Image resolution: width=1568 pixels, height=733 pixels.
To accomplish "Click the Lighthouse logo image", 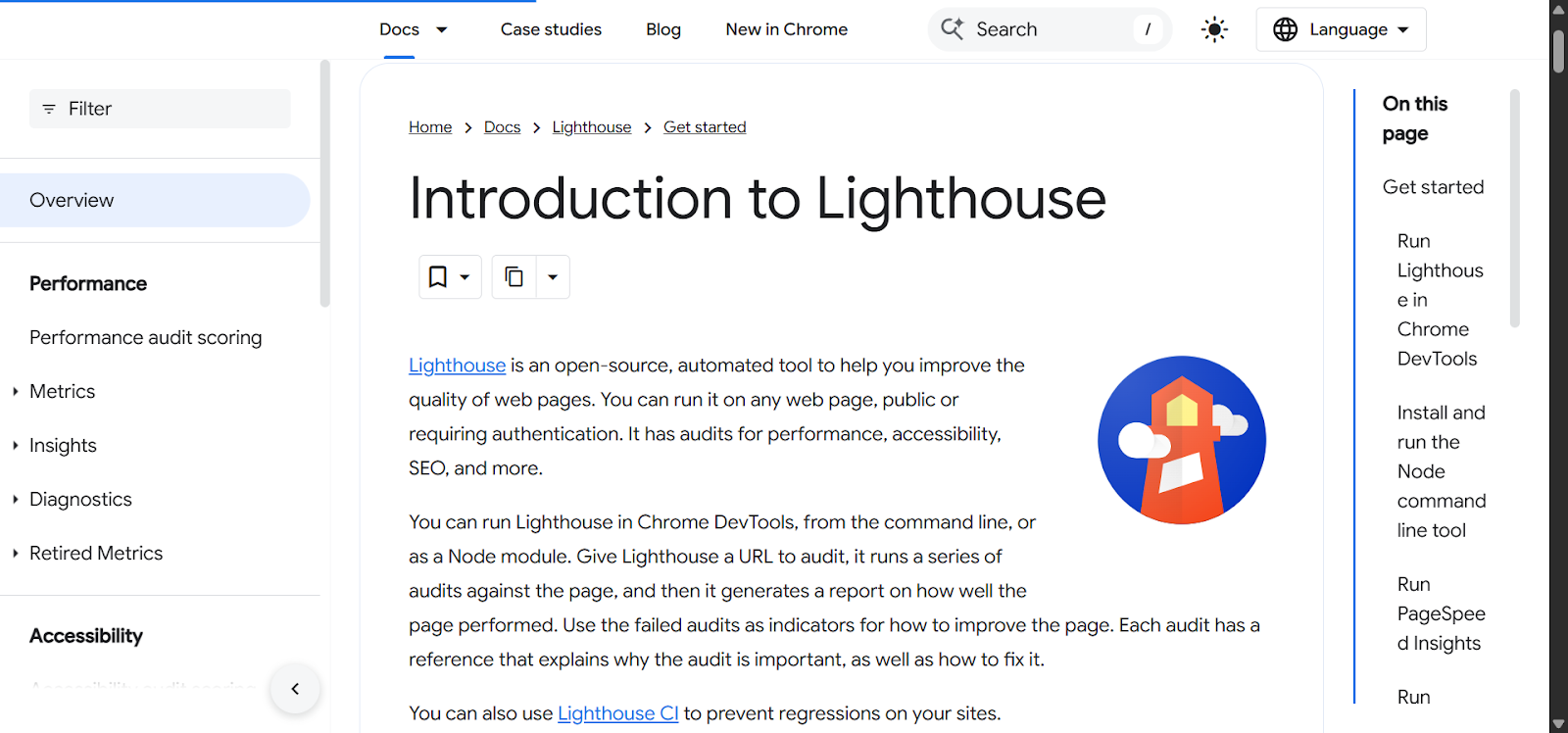I will (1182, 440).
